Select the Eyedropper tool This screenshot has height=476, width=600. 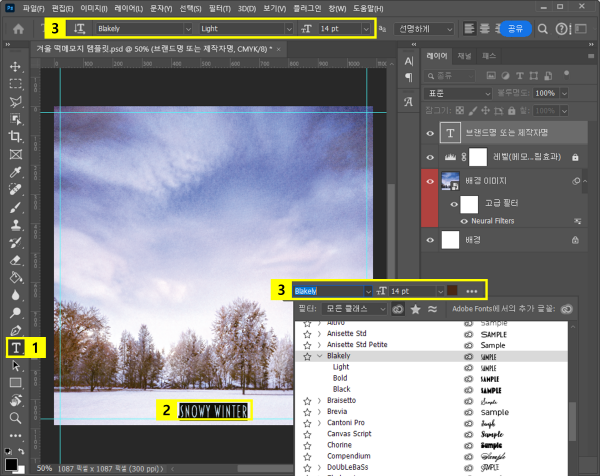tap(15, 172)
